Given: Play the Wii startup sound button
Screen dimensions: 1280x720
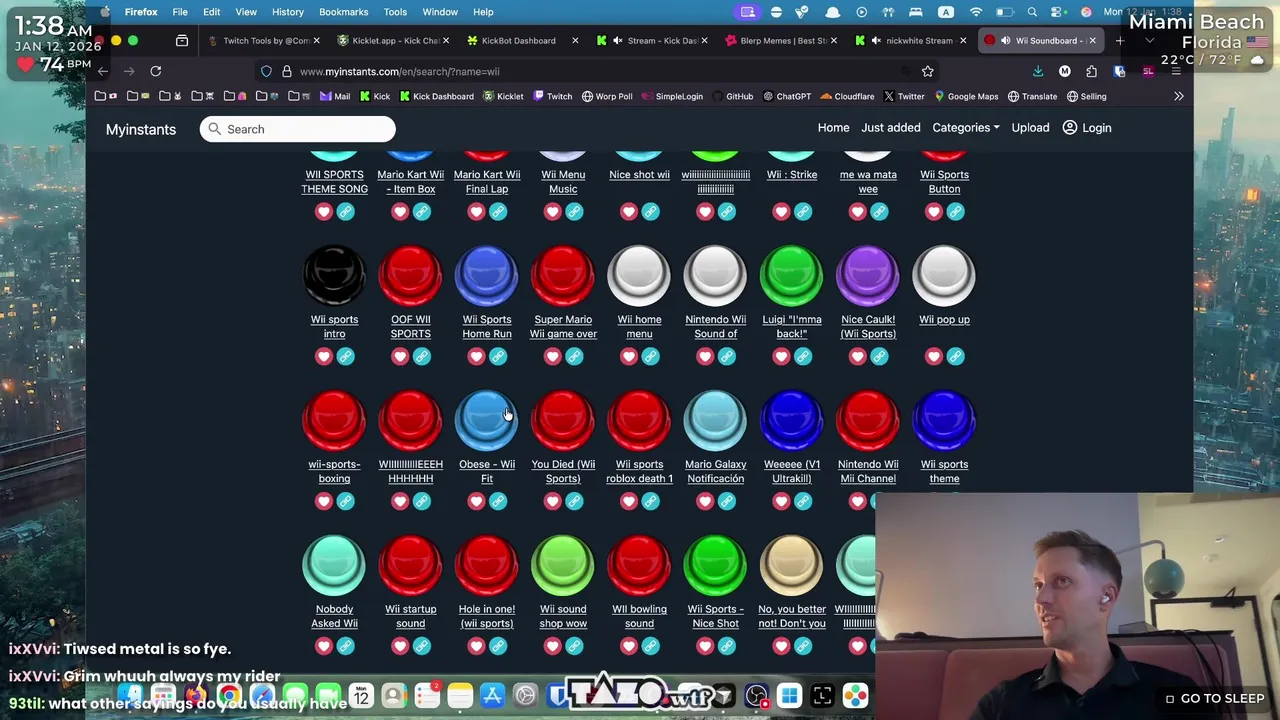Looking at the screenshot, I should [x=410, y=565].
